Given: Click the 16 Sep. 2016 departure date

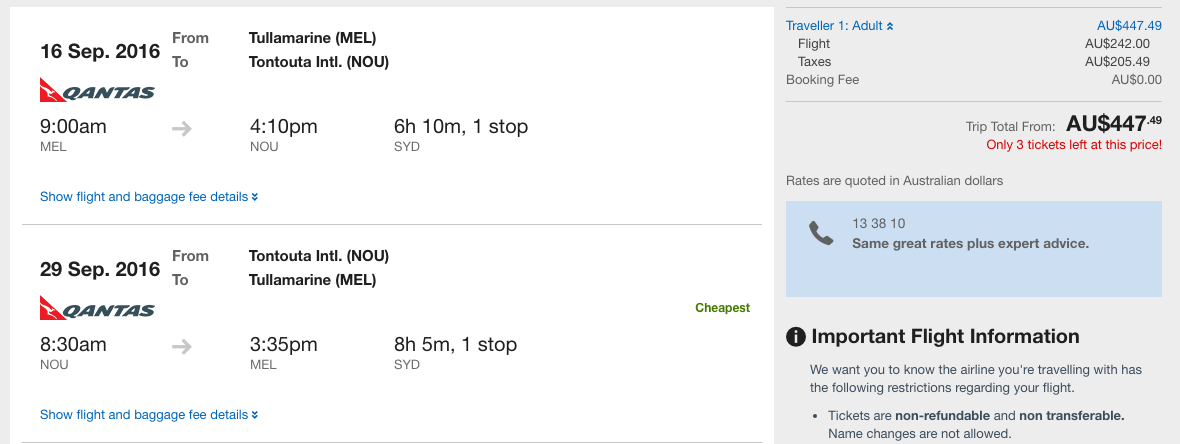Looking at the screenshot, I should point(100,51).
